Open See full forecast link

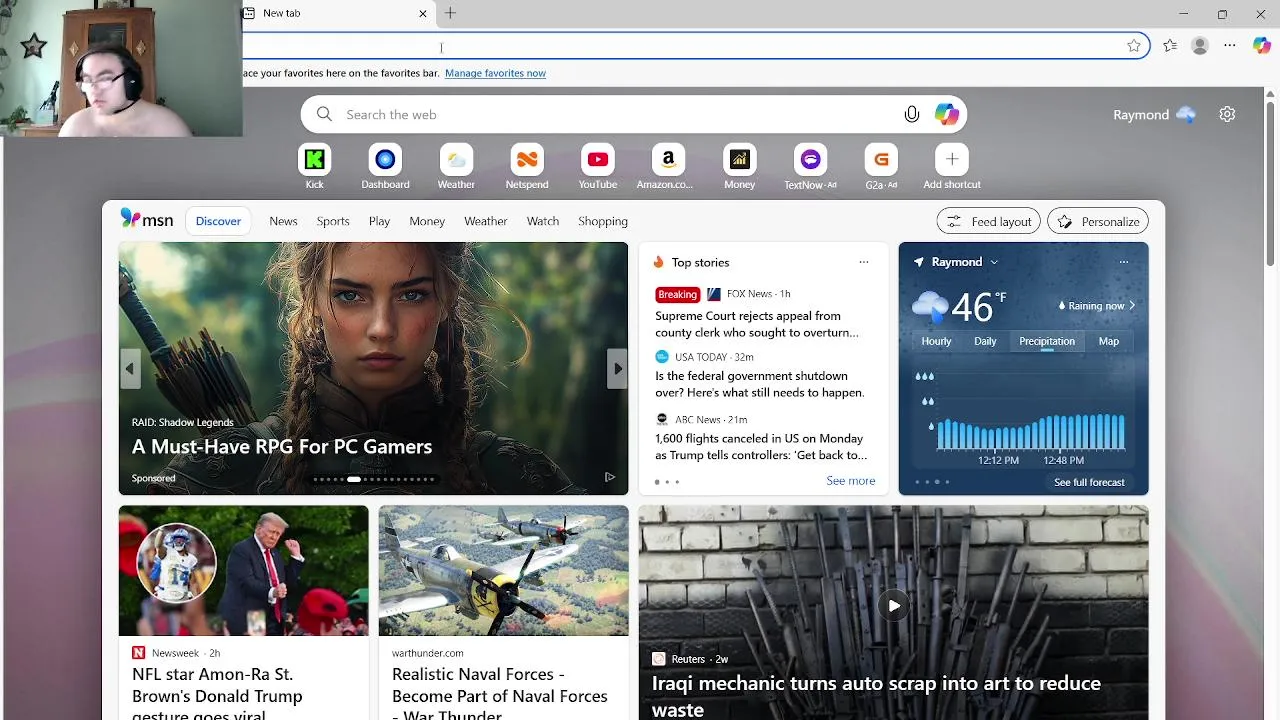(x=1089, y=482)
